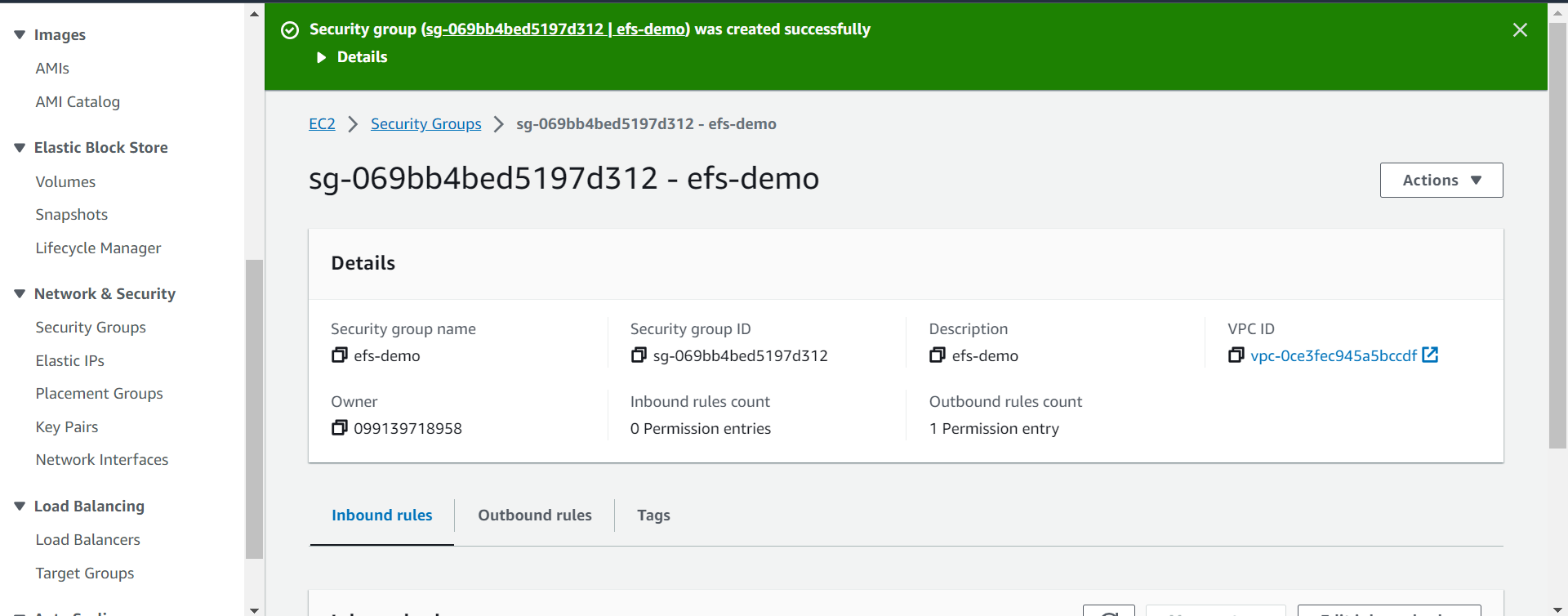Open AMIs in the sidebar
Screen dimensions: 1568x616
coord(52,69)
